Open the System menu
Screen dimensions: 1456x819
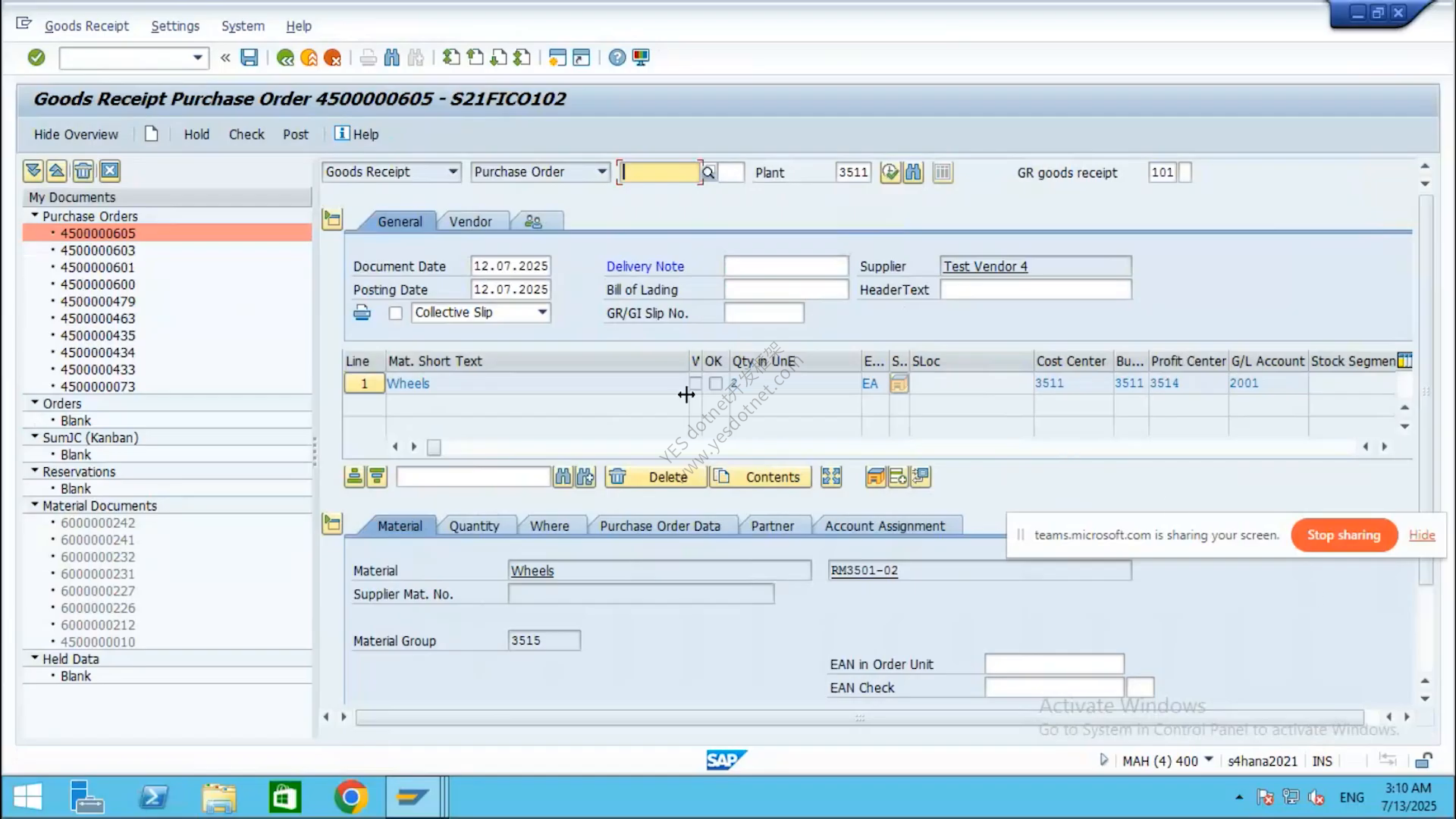coord(243,26)
